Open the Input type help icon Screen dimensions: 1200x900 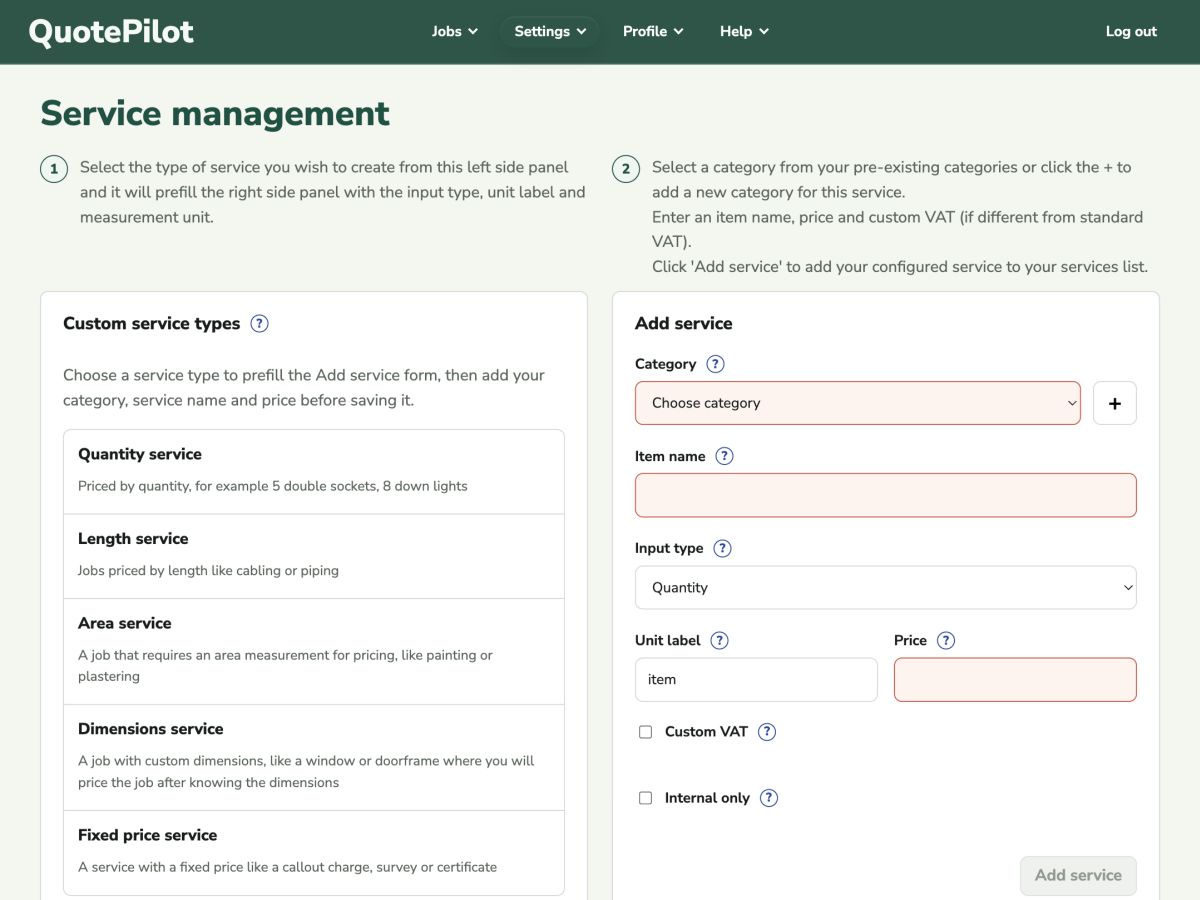tap(722, 548)
